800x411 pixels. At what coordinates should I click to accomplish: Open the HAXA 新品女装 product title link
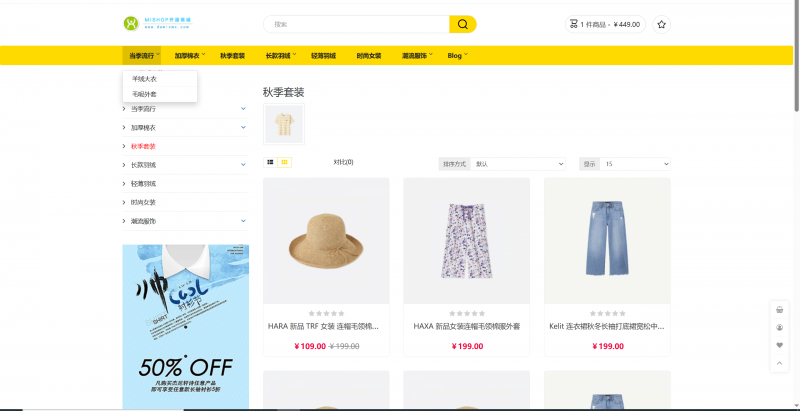click(466, 326)
